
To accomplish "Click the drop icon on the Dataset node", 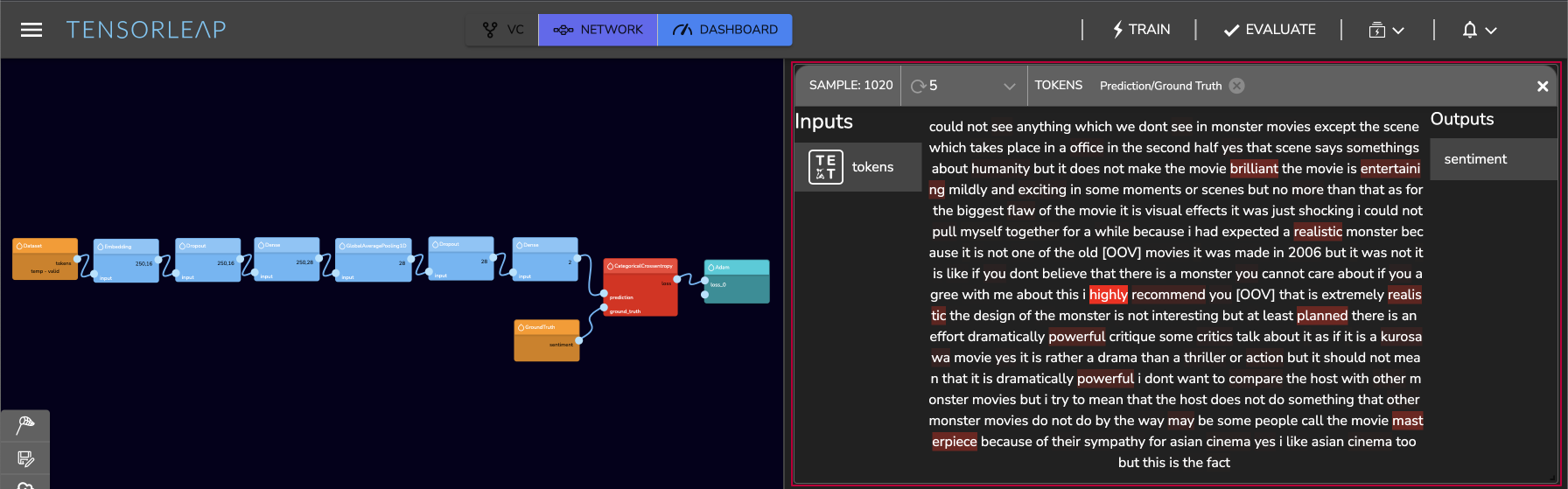I will tap(19, 246).
